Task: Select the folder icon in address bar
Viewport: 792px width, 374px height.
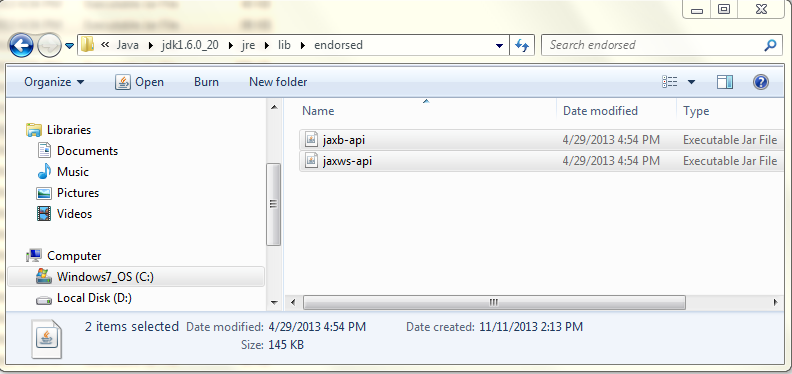Action: [x=87, y=44]
